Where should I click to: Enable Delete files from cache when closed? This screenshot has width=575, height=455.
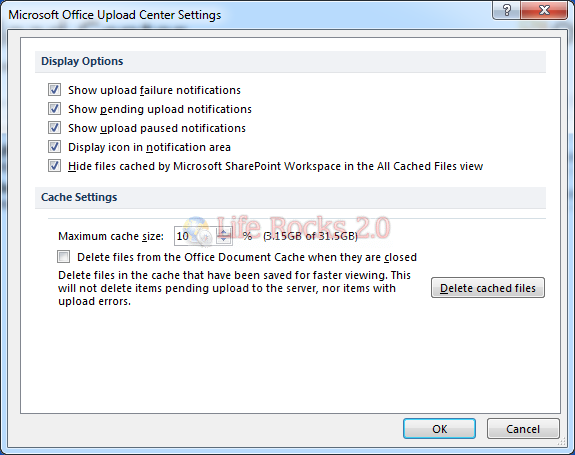(63, 257)
